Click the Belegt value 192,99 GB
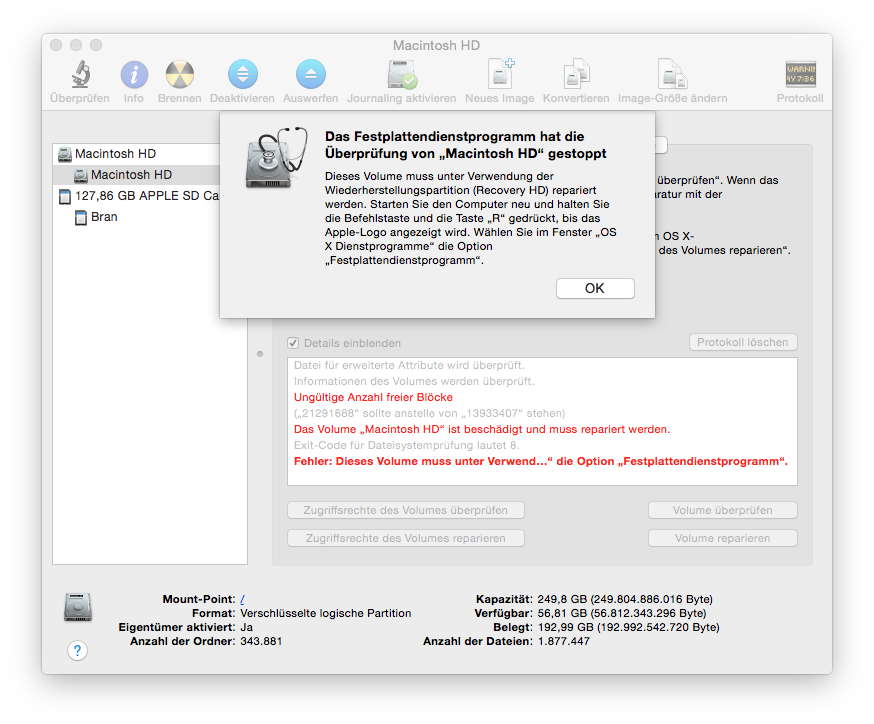The height and width of the screenshot is (724, 874). 628,627
